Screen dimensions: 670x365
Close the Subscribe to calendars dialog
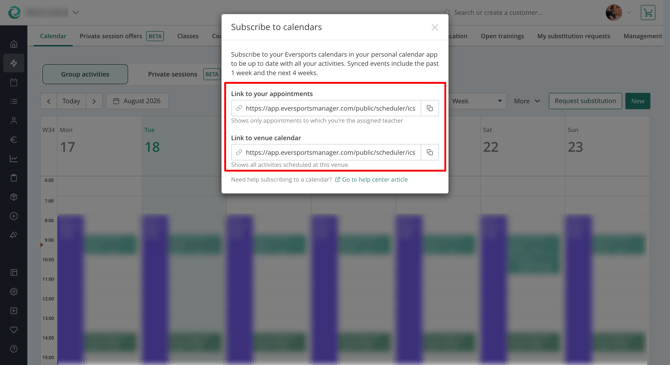[x=435, y=27]
